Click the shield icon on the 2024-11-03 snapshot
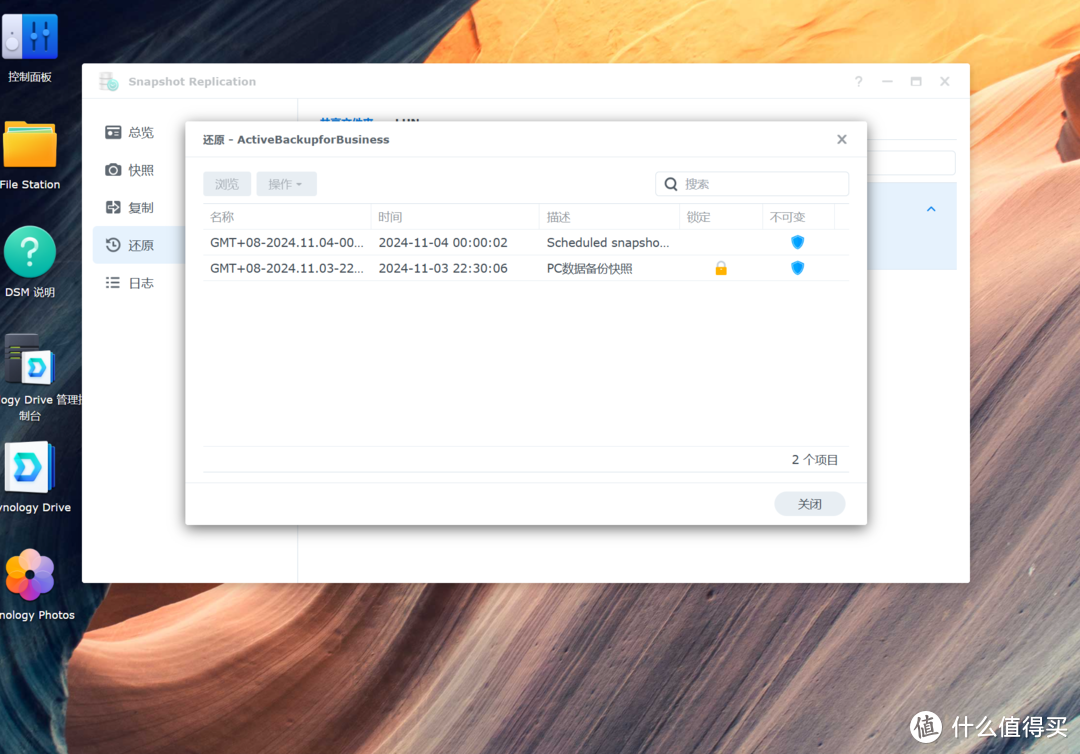 click(x=797, y=268)
